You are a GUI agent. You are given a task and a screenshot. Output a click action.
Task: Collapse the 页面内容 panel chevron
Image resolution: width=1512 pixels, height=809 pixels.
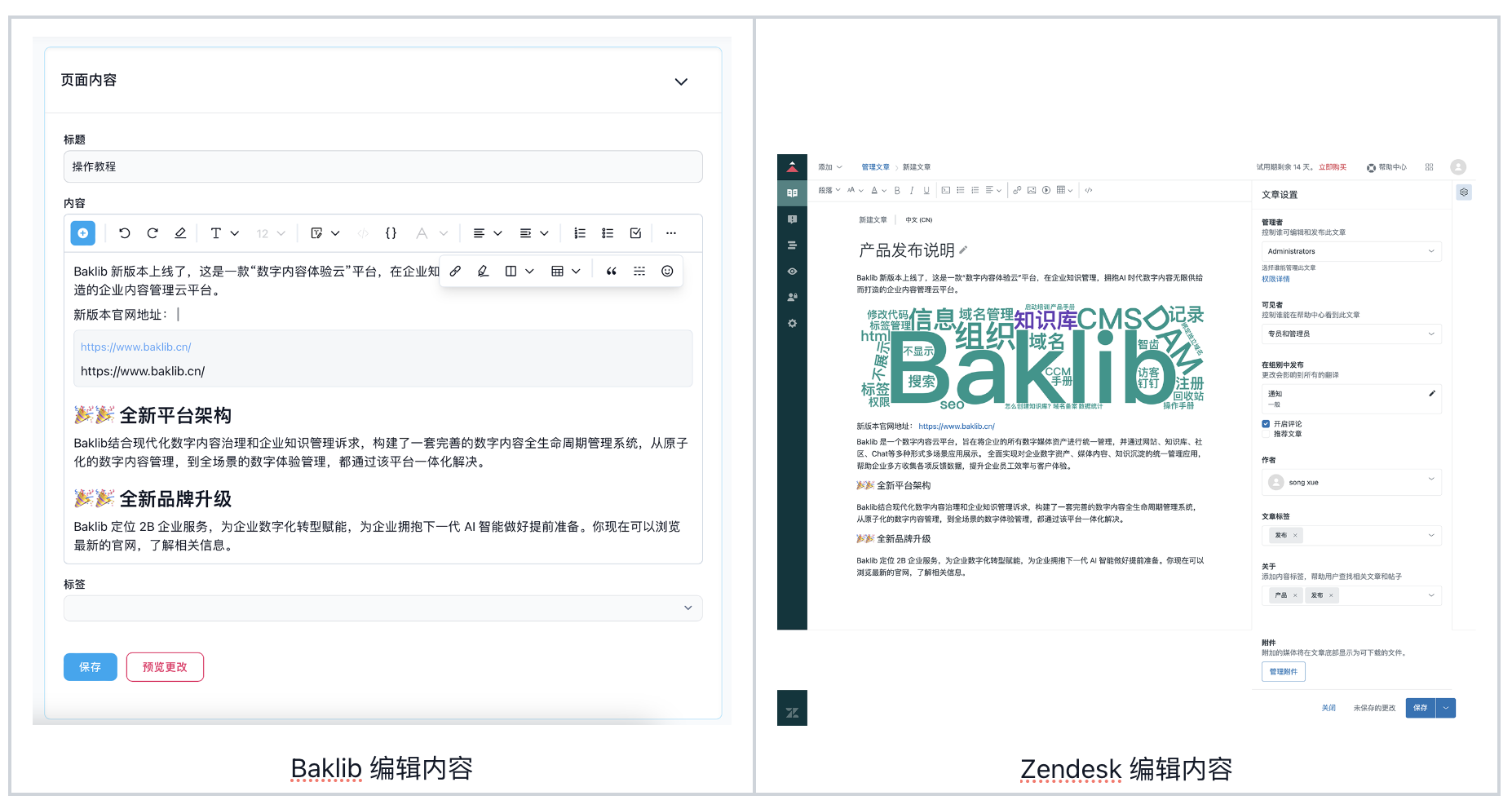pos(681,82)
